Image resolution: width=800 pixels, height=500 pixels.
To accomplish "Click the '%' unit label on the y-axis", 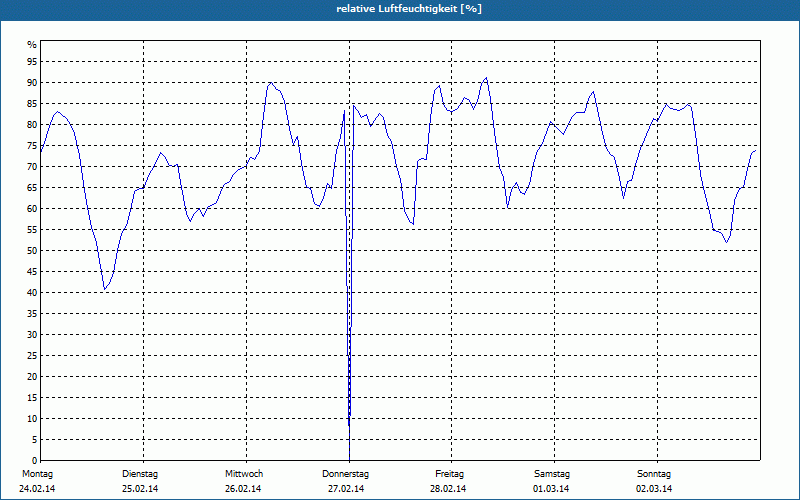I will click(32, 45).
